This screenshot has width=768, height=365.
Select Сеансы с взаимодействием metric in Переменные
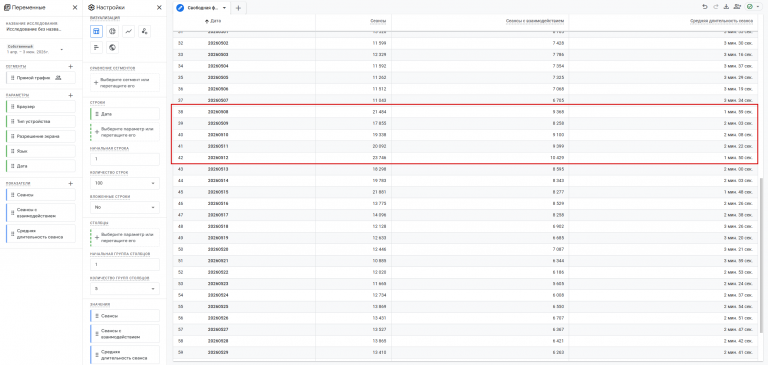pyautogui.click(x=41, y=213)
